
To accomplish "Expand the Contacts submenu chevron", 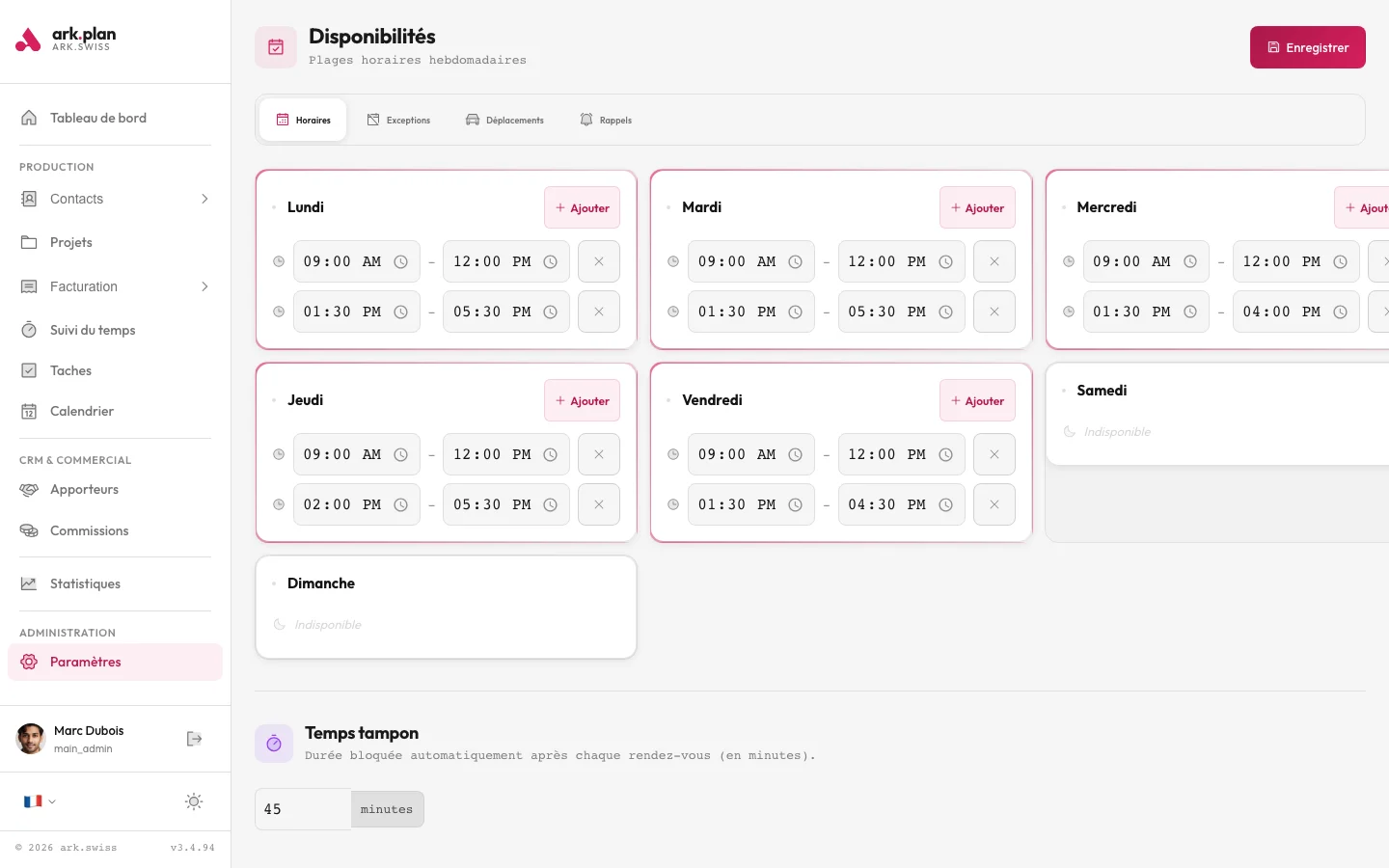I will pyautogui.click(x=204, y=199).
